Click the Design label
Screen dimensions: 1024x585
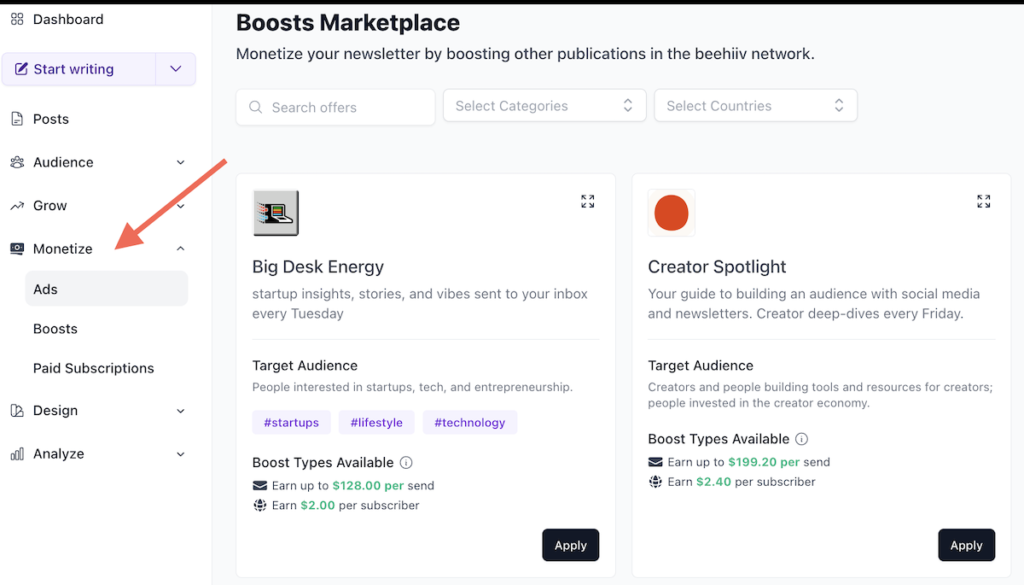(x=56, y=411)
